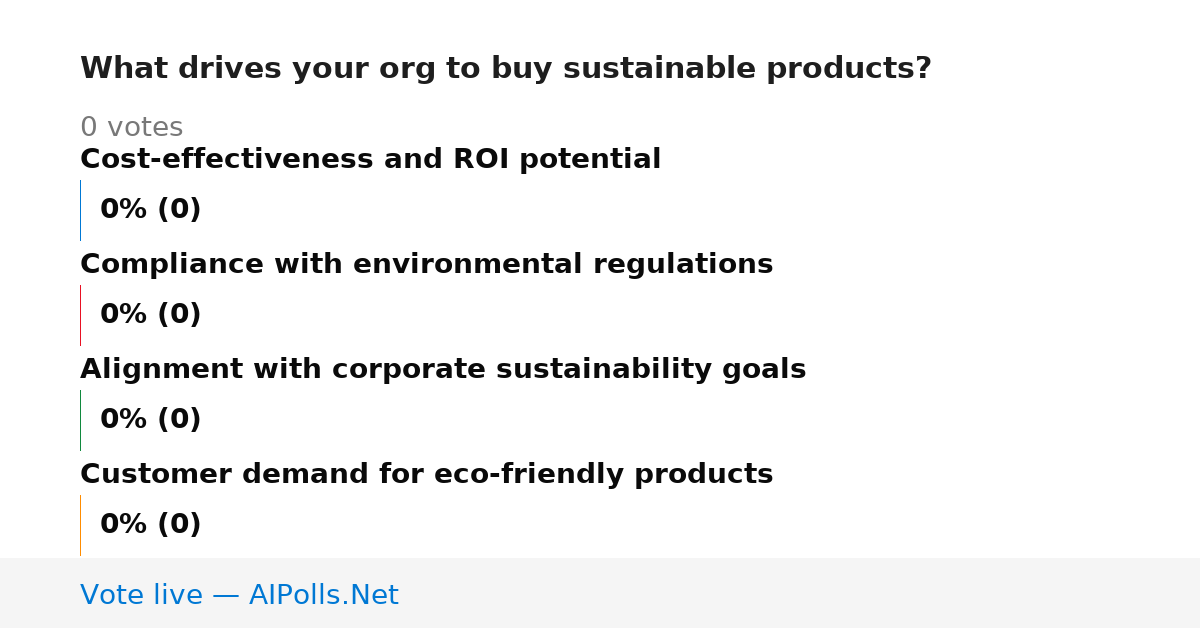Click the words Vote live in footer
The width and height of the screenshot is (1200, 628).
(141, 595)
